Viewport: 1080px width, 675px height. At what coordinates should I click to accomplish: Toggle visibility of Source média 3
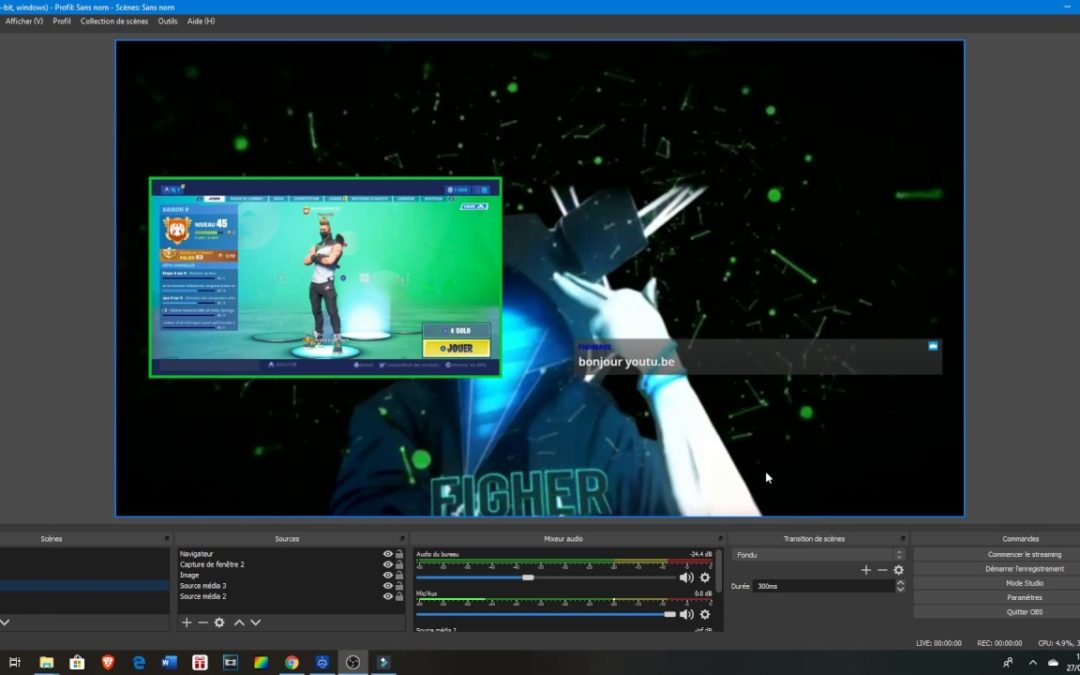pos(387,586)
